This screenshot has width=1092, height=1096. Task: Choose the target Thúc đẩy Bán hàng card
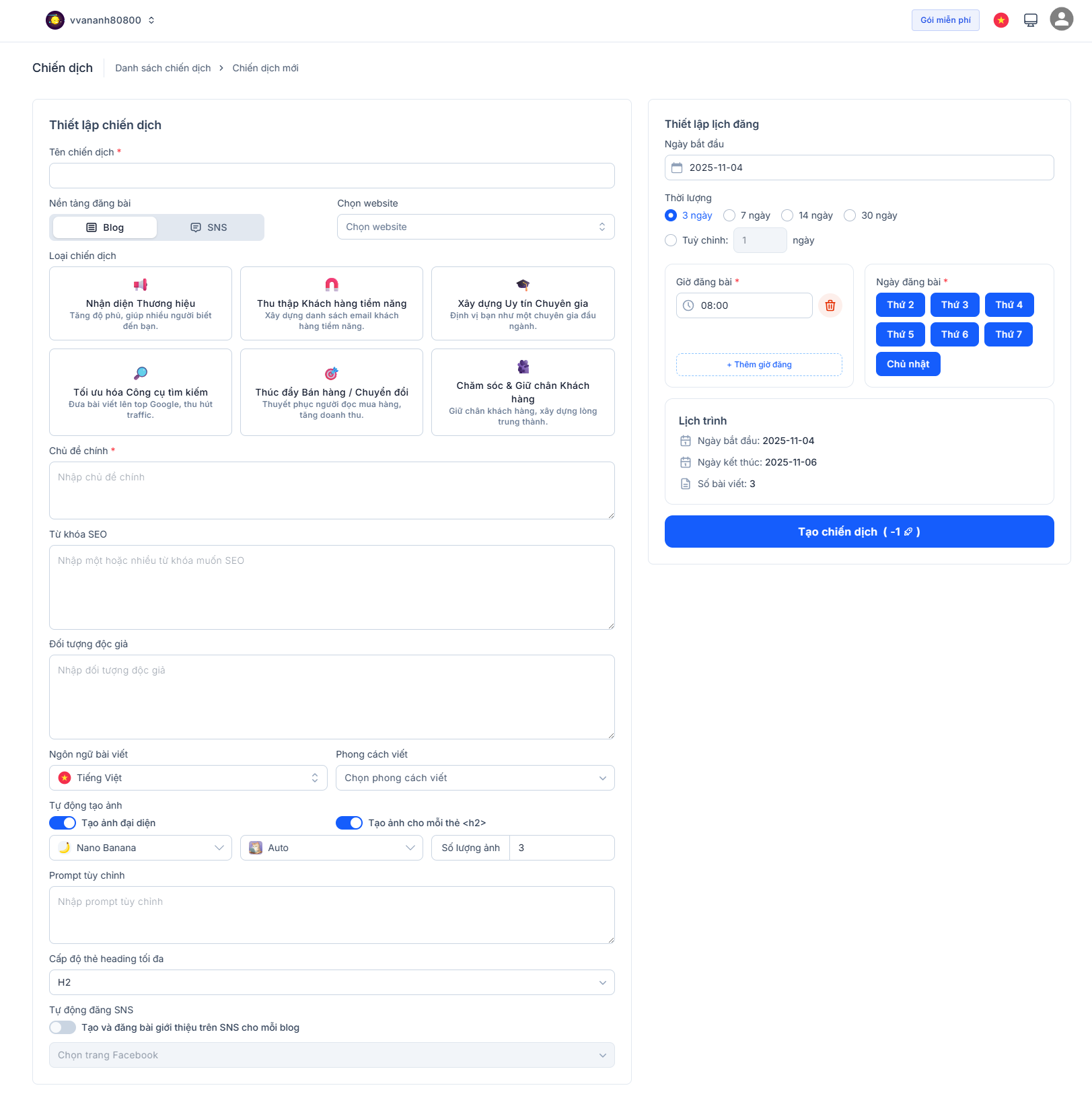pos(332,392)
